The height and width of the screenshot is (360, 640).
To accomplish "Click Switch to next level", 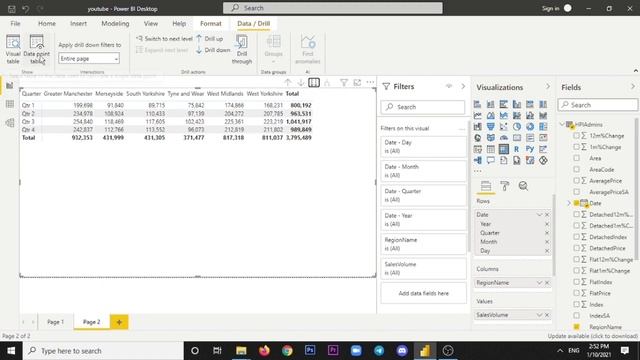I will point(164,39).
